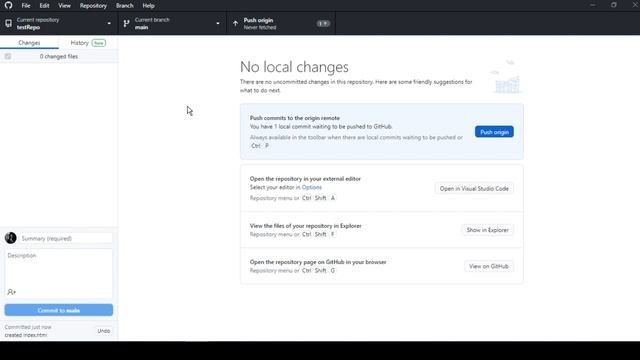The height and width of the screenshot is (360, 640).
Task: Click the repository monitor icon in the toolbar
Action: (9, 23)
